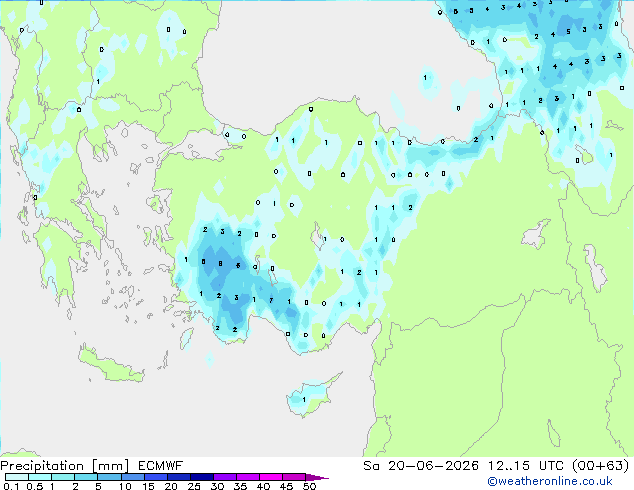Click the 10–15 mm legend swatch
Image resolution: width=634 pixels, height=490 pixels.
pyautogui.click(x=133, y=477)
